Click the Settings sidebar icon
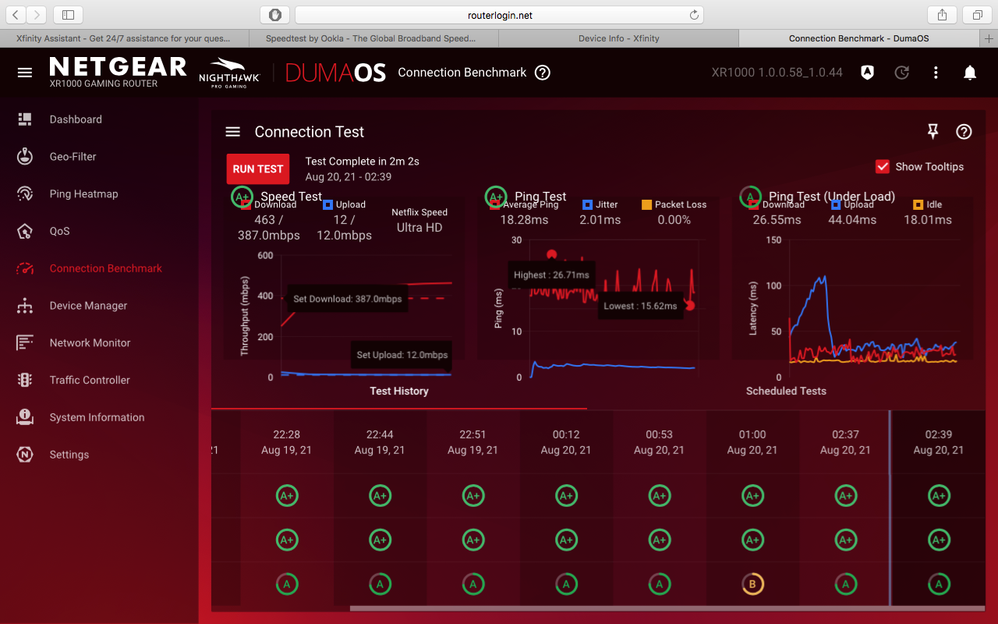 click(x=25, y=455)
